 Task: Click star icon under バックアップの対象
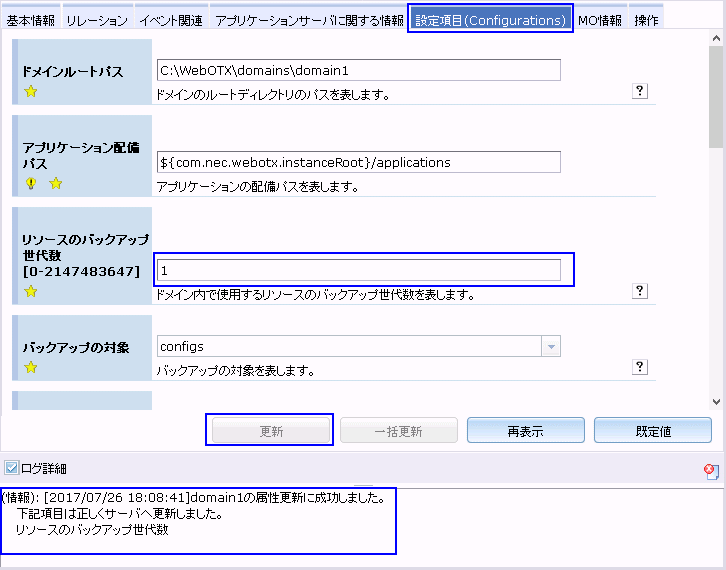[31, 368]
